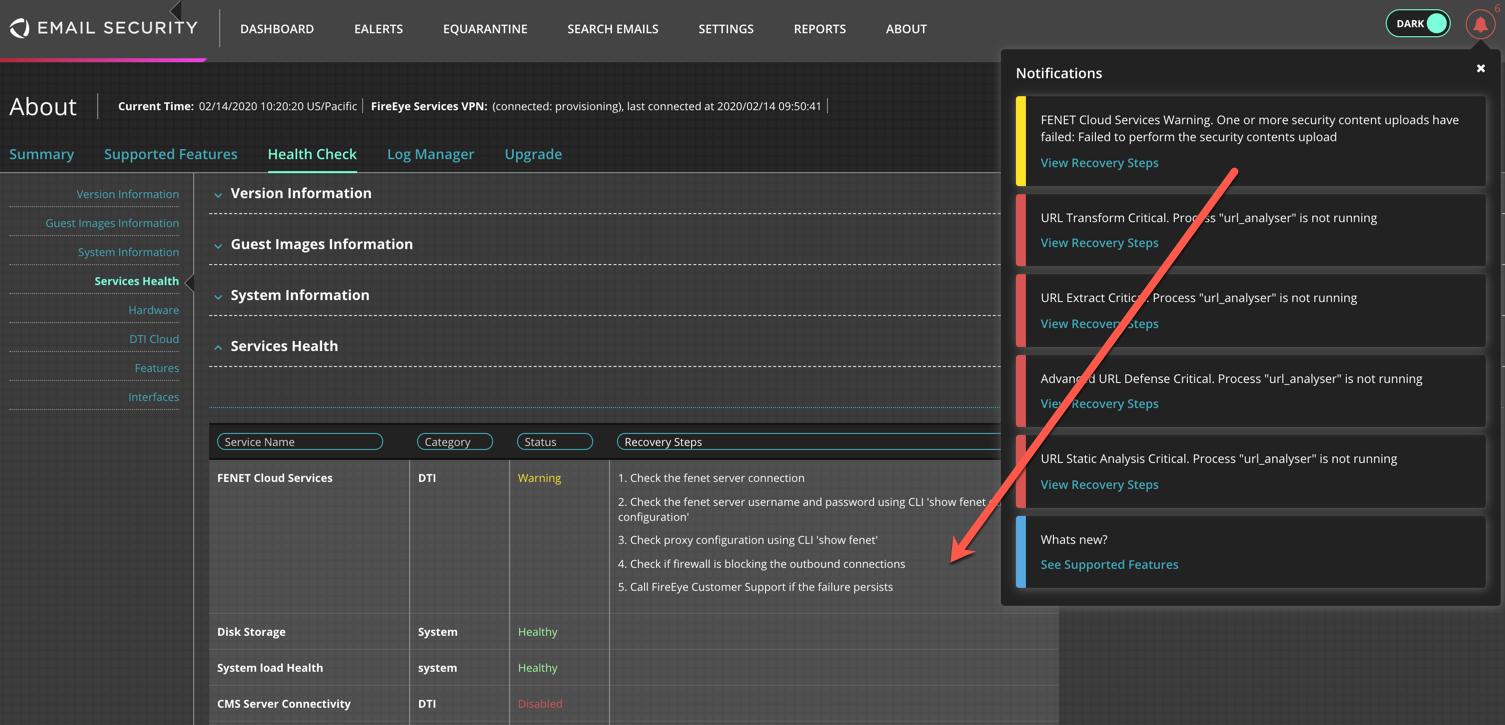Open the About menu item
Image resolution: width=1505 pixels, height=725 pixels.
(906, 29)
